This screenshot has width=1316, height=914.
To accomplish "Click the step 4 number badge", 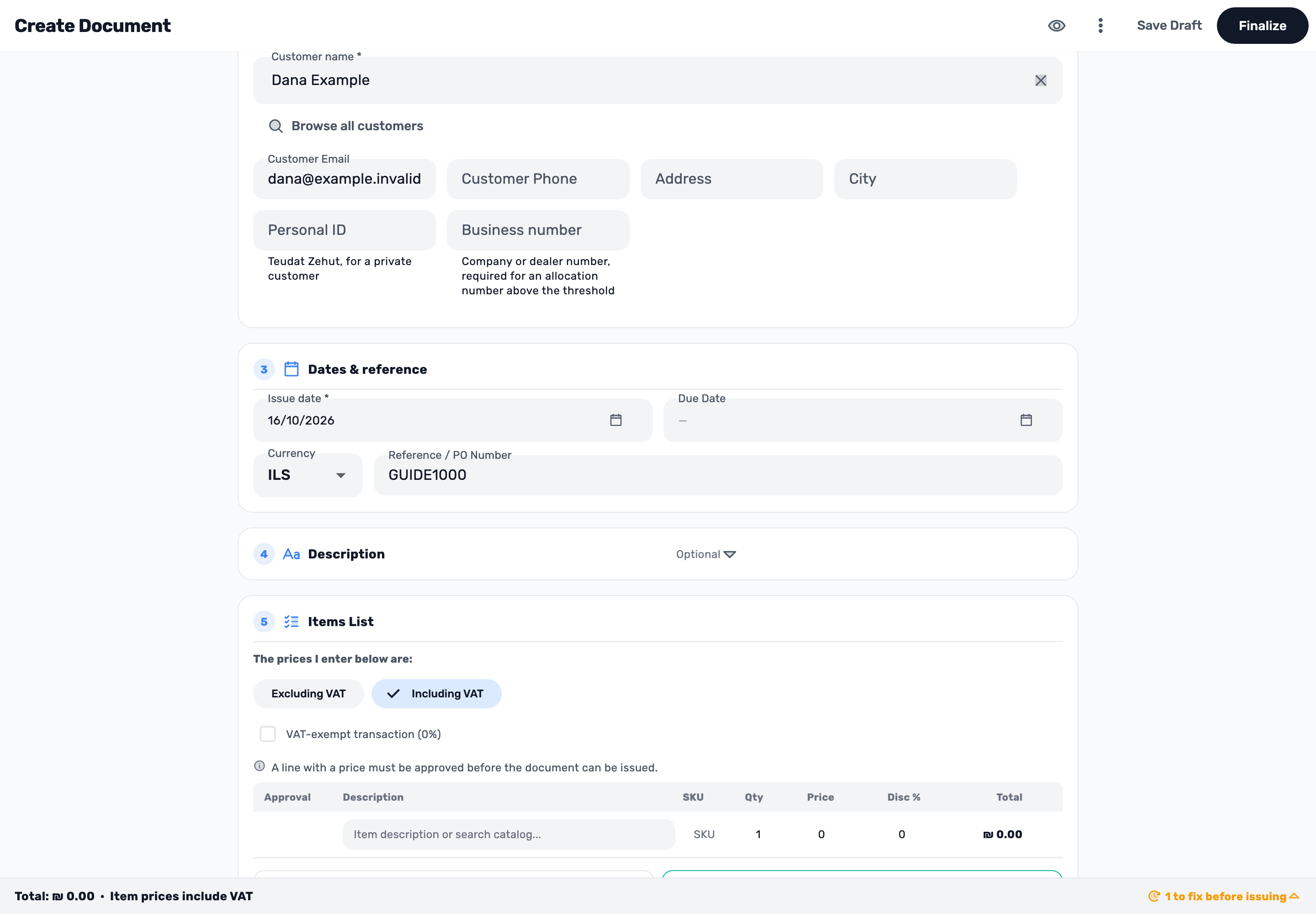I will click(x=264, y=554).
